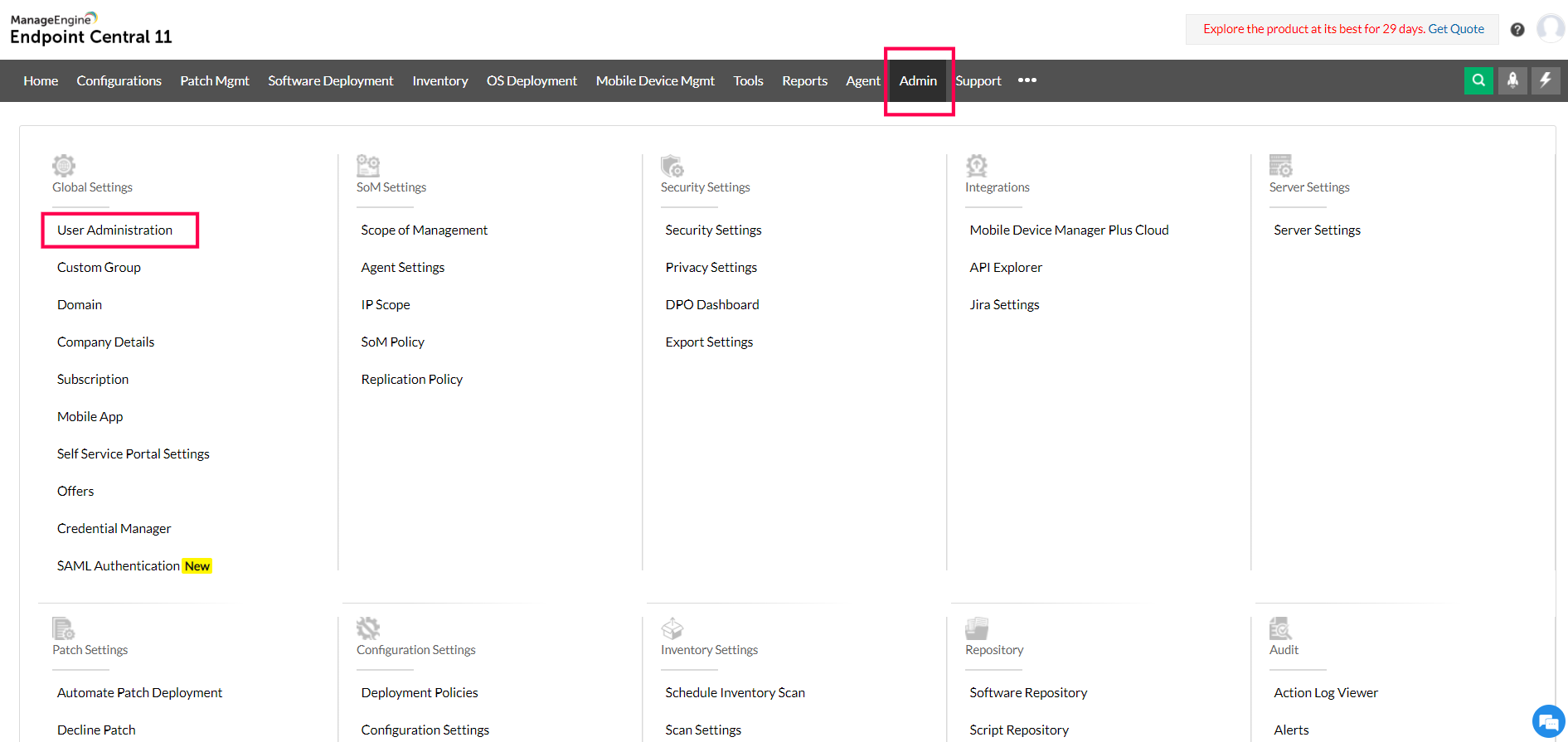Click the green search icon
Screen dimensions: 1568x742
point(1478,80)
